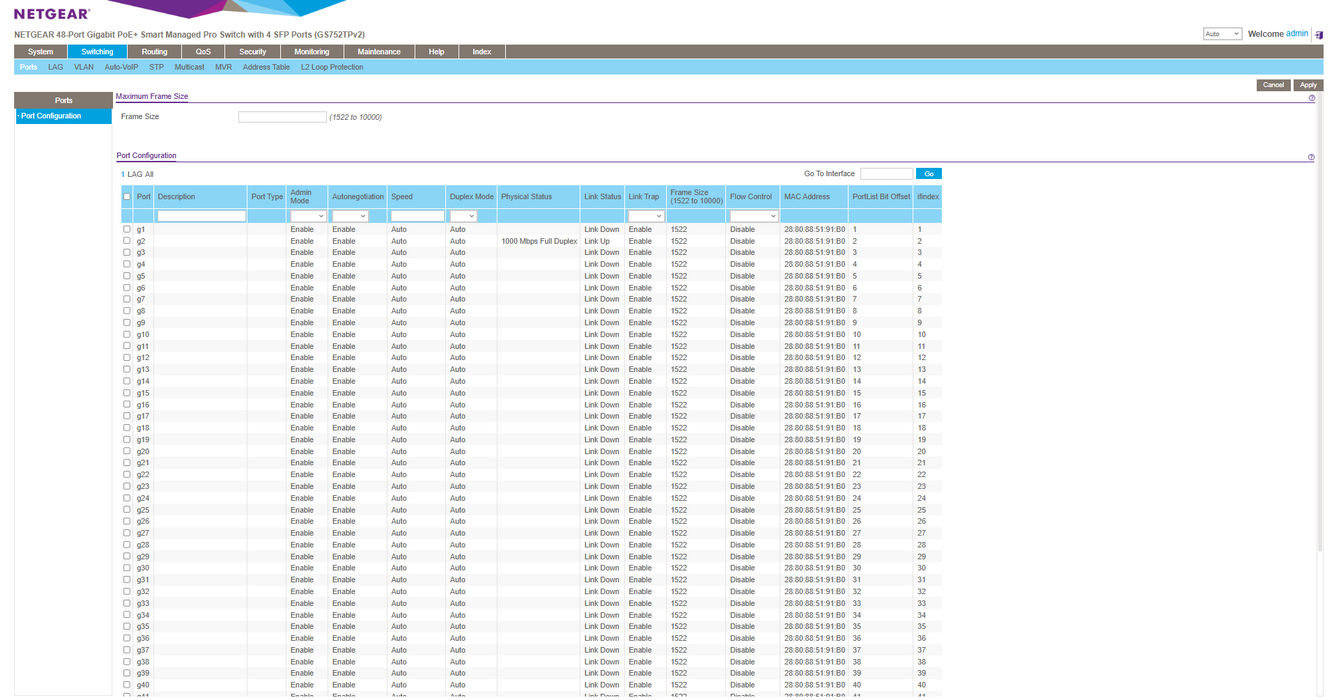Check the box for port g10
The width and height of the screenshot is (1337, 700).
point(127,334)
